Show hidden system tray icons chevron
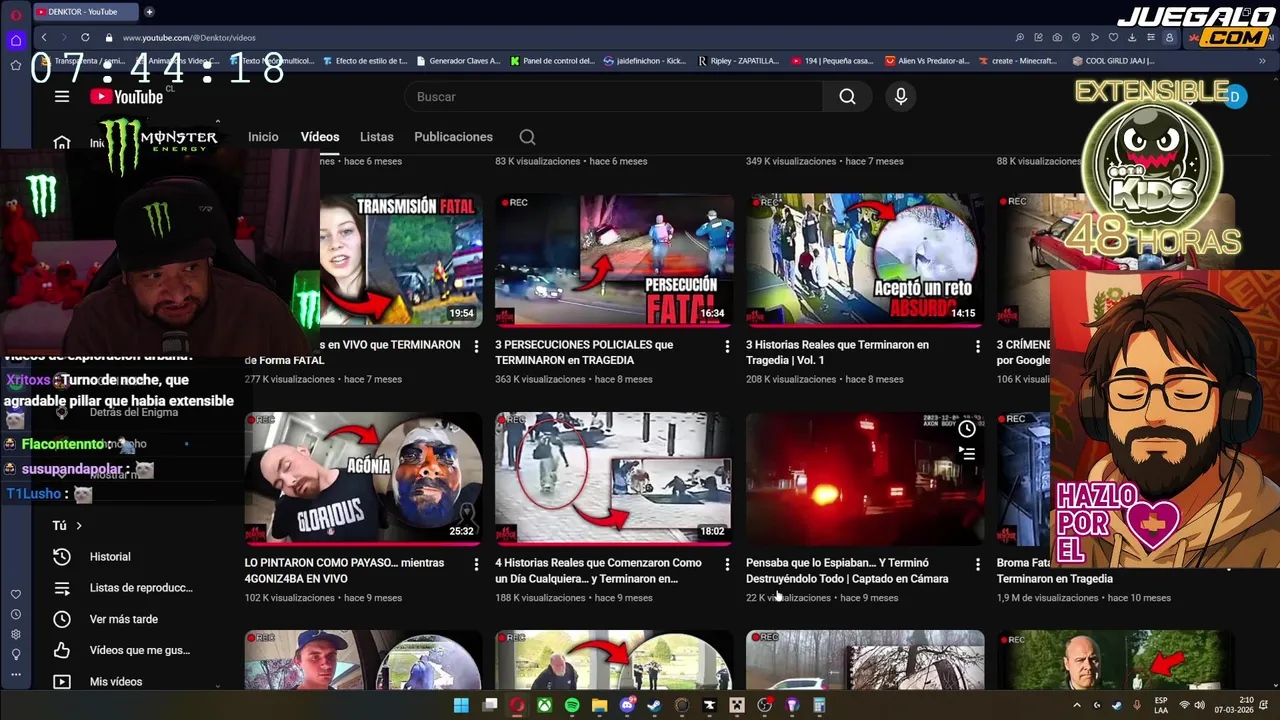This screenshot has height=720, width=1280. [x=1077, y=705]
